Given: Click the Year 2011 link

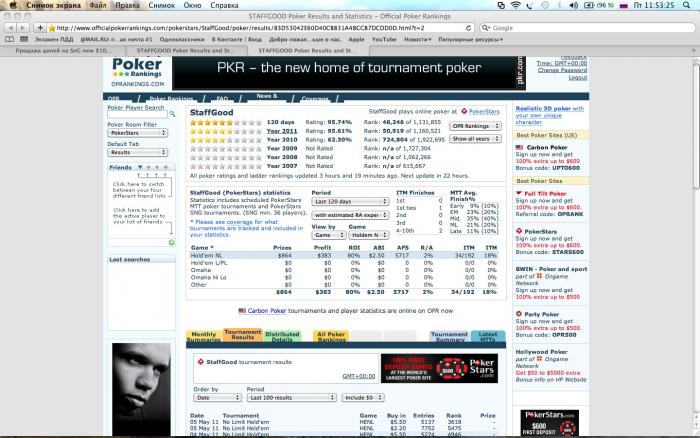Looking at the screenshot, I should (x=282, y=131).
